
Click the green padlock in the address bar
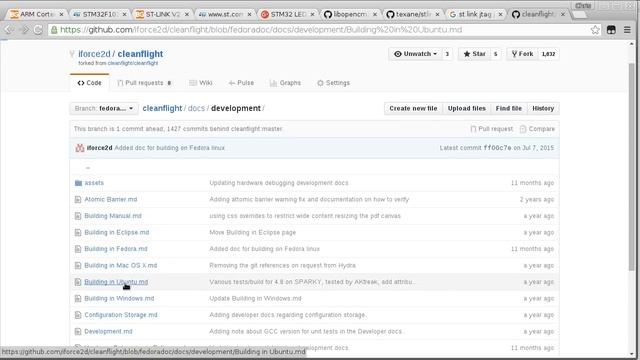click(54, 30)
